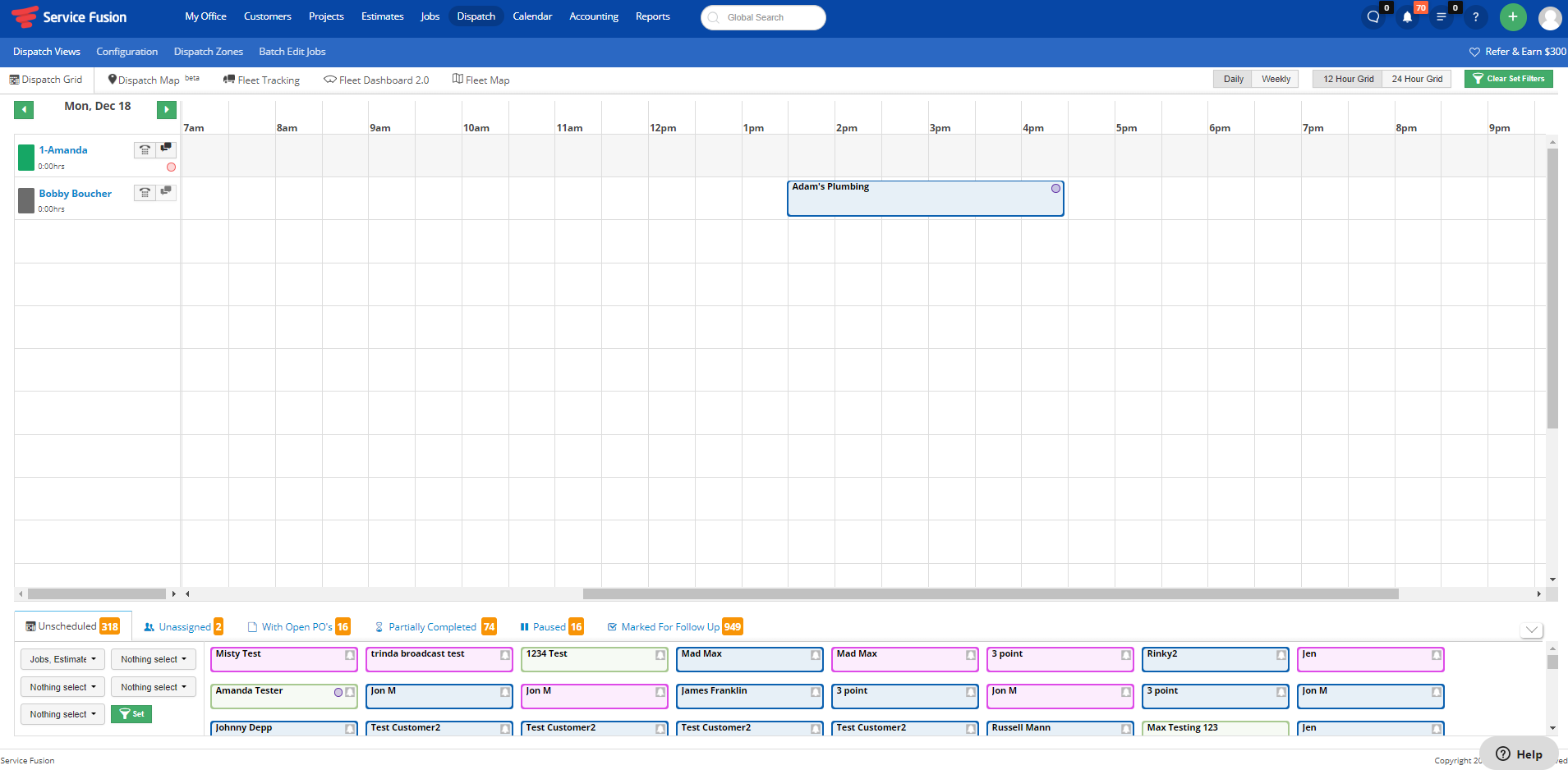Open the Estimates menu
The image size is (1568, 779).
[383, 16]
